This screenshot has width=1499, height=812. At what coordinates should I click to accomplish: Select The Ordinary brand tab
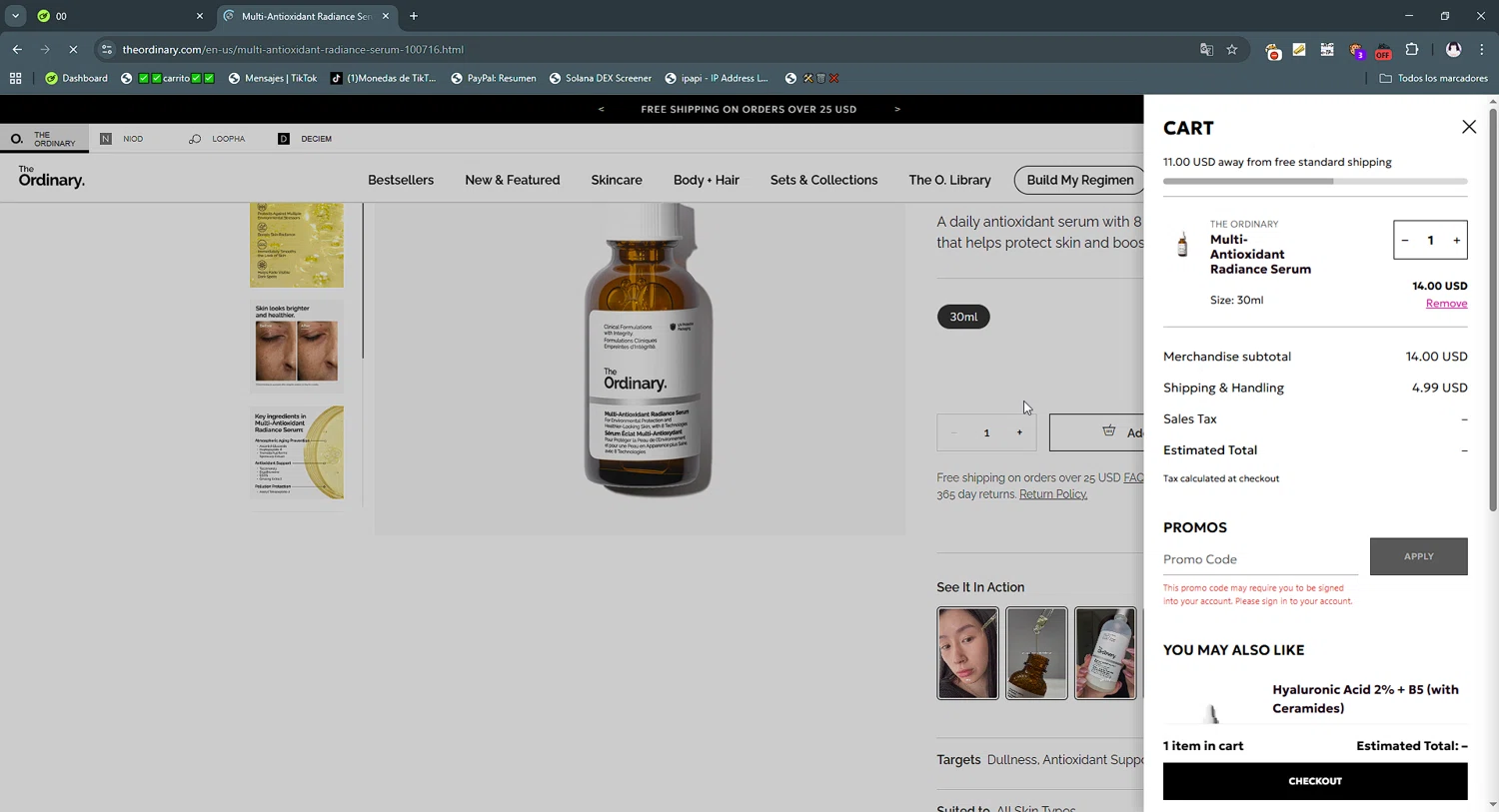(44, 139)
